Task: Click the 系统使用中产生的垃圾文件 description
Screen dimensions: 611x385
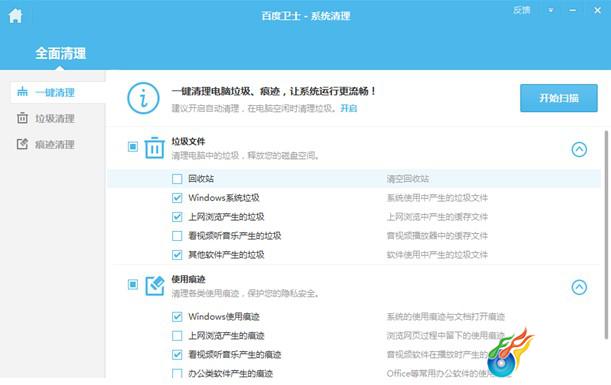Action: 437,198
